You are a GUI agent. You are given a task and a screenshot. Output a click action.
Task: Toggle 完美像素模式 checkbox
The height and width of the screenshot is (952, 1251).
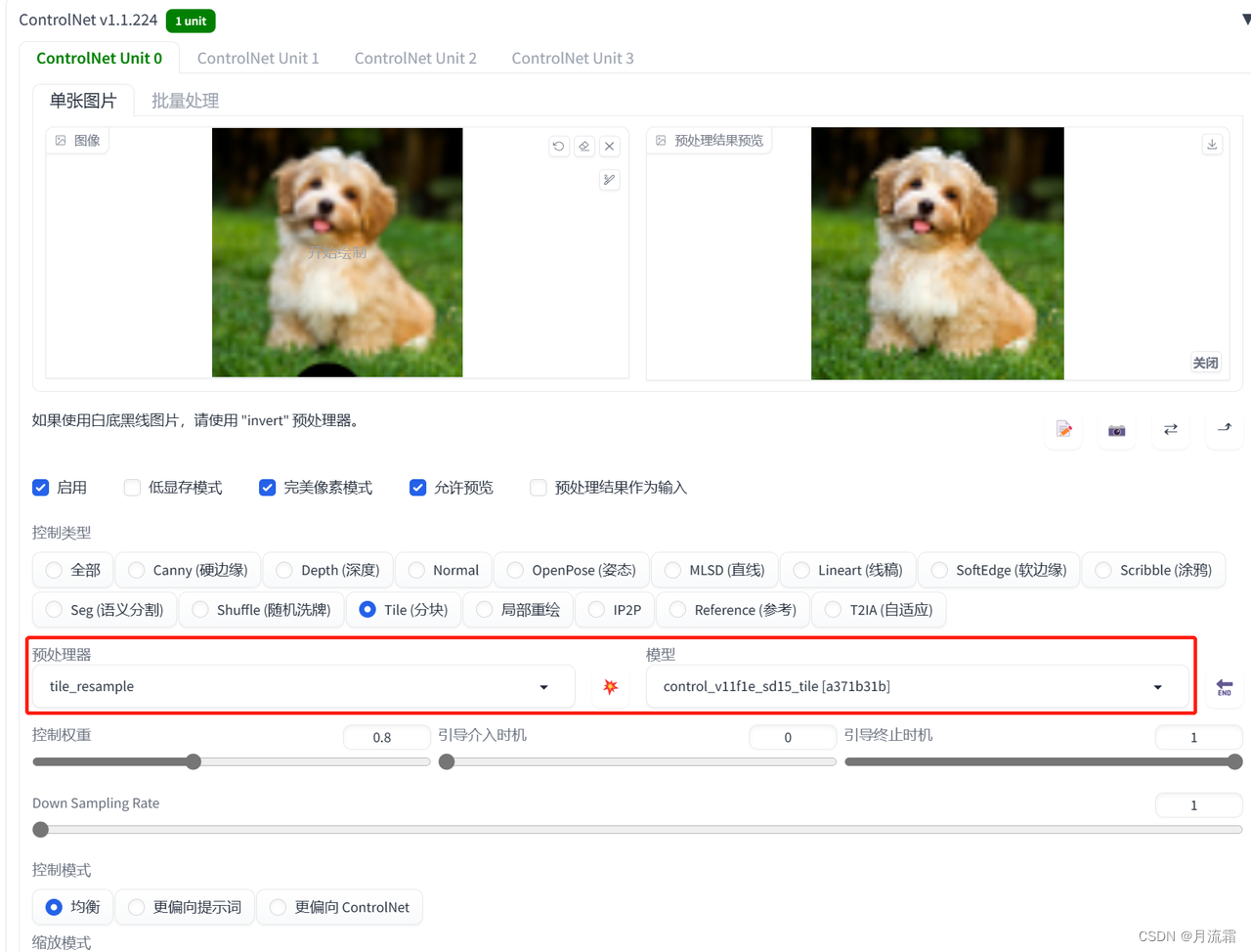point(267,488)
